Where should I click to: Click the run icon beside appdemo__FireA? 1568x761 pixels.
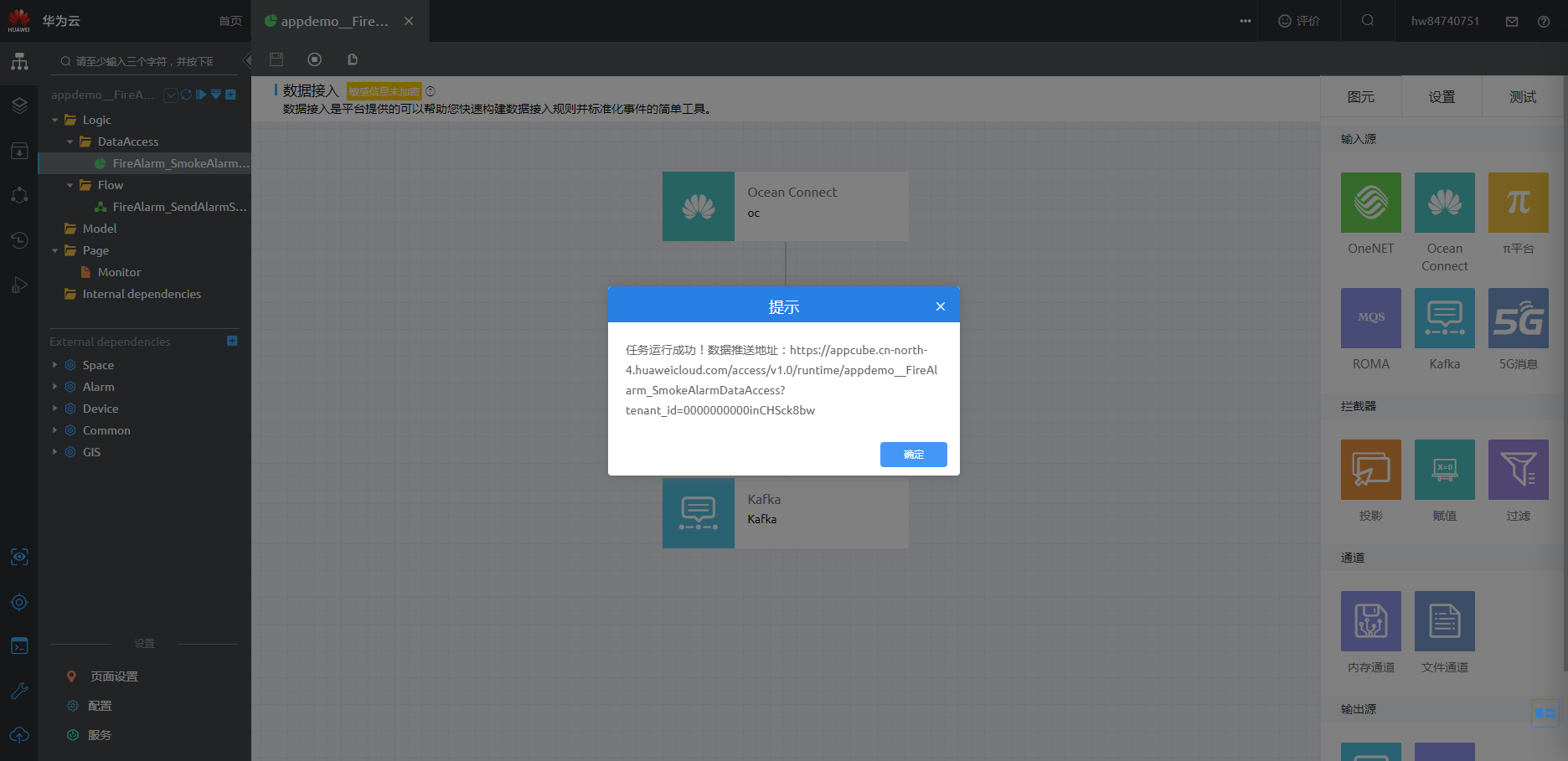201,95
